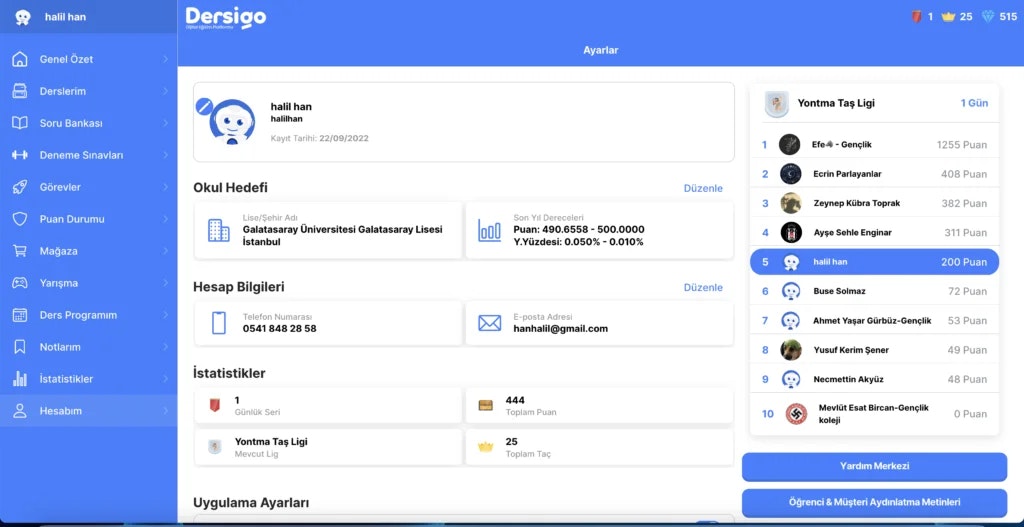Click the Son Yıl Dereceleri chart icon
Screen dimensions: 1024x527
489,231
